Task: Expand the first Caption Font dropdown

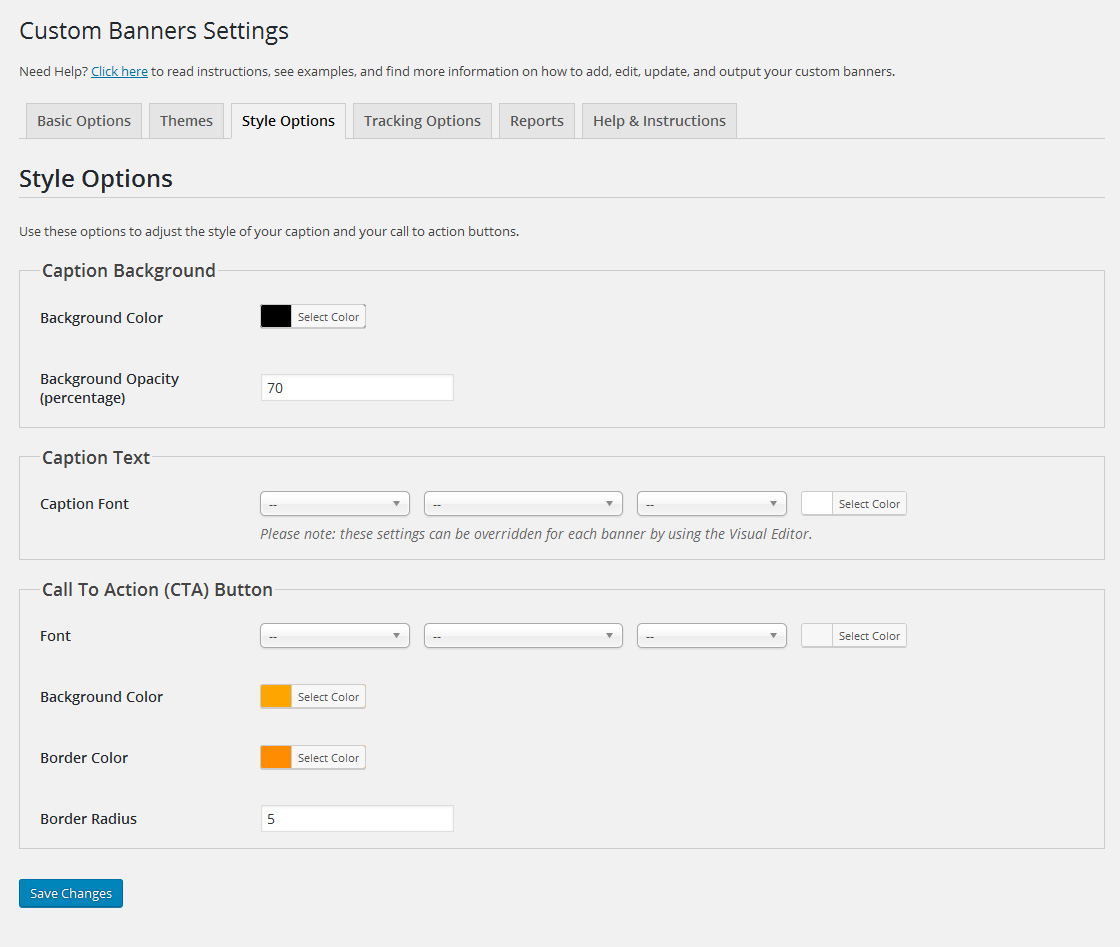Action: pos(335,504)
